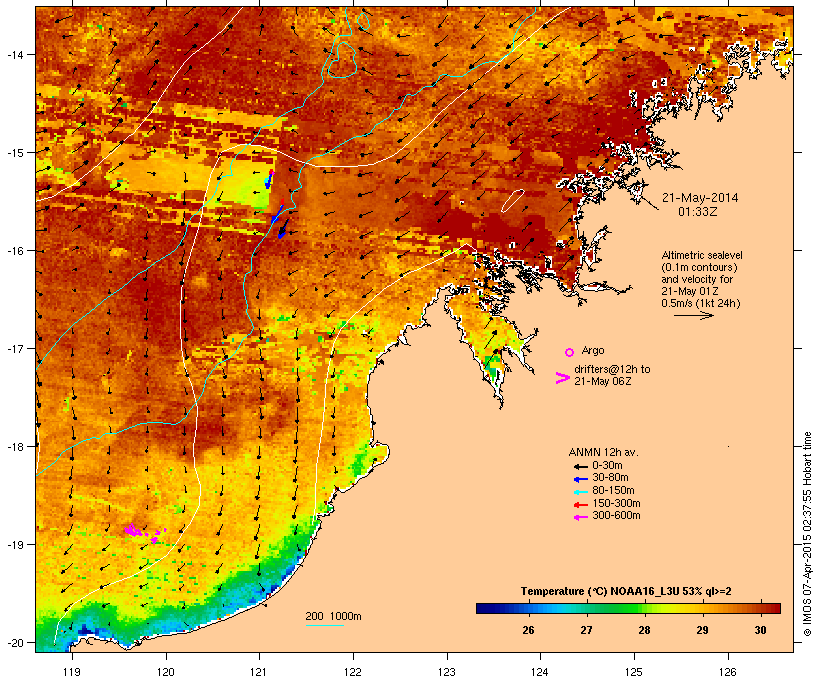The image size is (820, 680).
Task: Click the magenta Argo circle symbol
Action: [570, 352]
